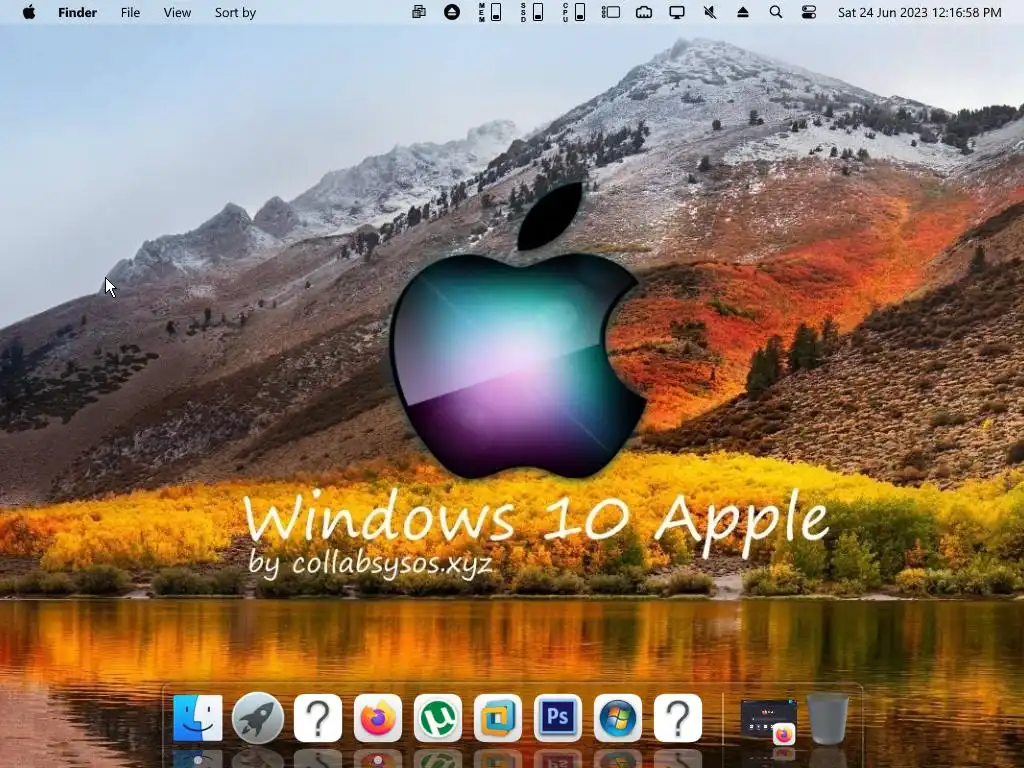This screenshot has height=768, width=1024.
Task: Open Spotlight search magnifier icon
Action: [776, 12]
